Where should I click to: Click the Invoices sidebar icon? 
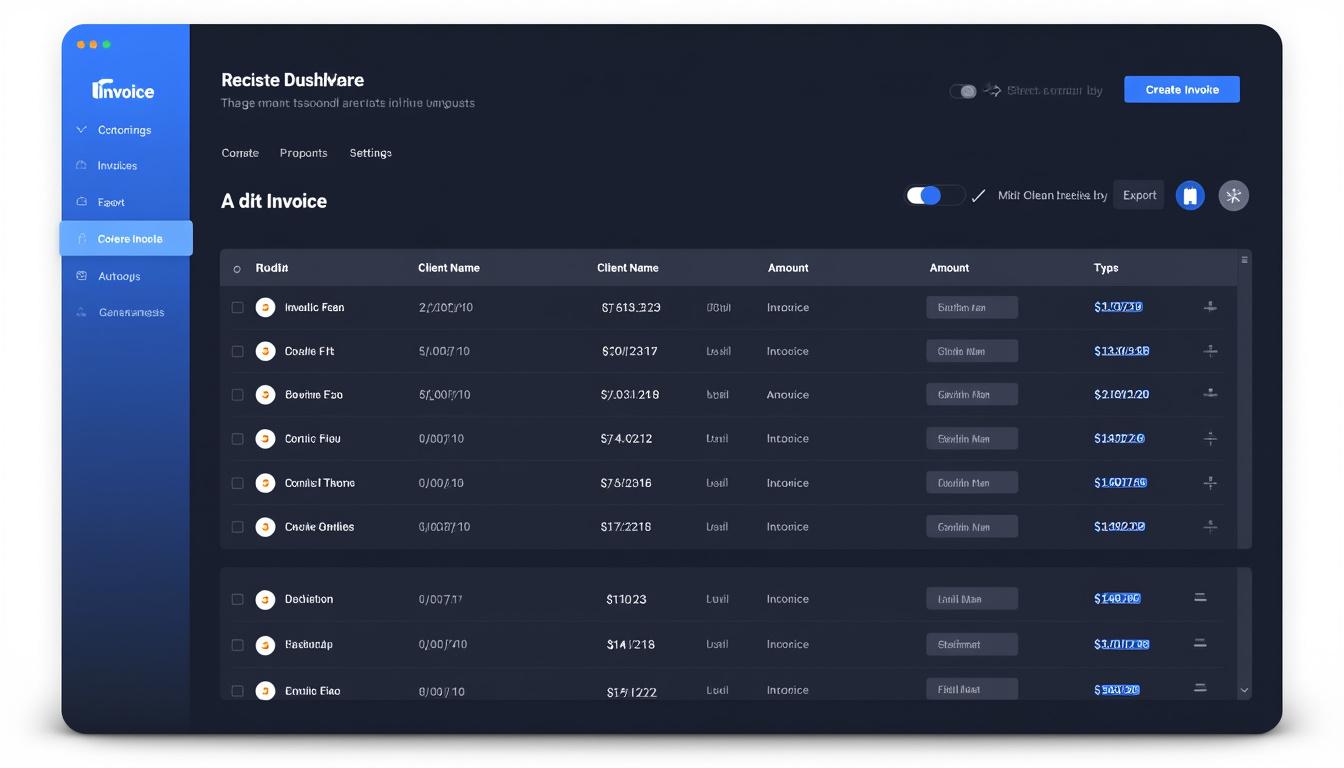(x=81, y=166)
